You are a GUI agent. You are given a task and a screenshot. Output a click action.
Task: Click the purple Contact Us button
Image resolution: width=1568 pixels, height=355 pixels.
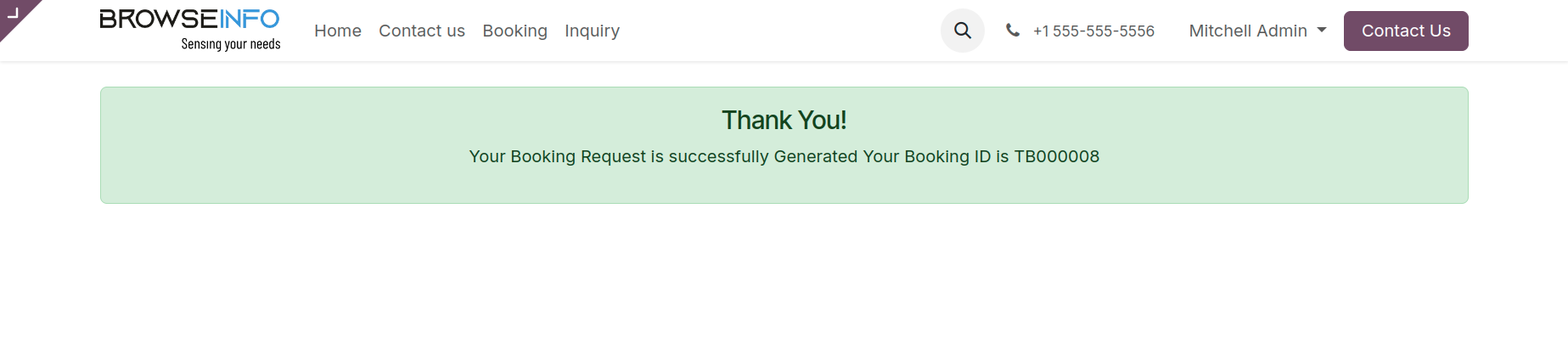tap(1406, 31)
